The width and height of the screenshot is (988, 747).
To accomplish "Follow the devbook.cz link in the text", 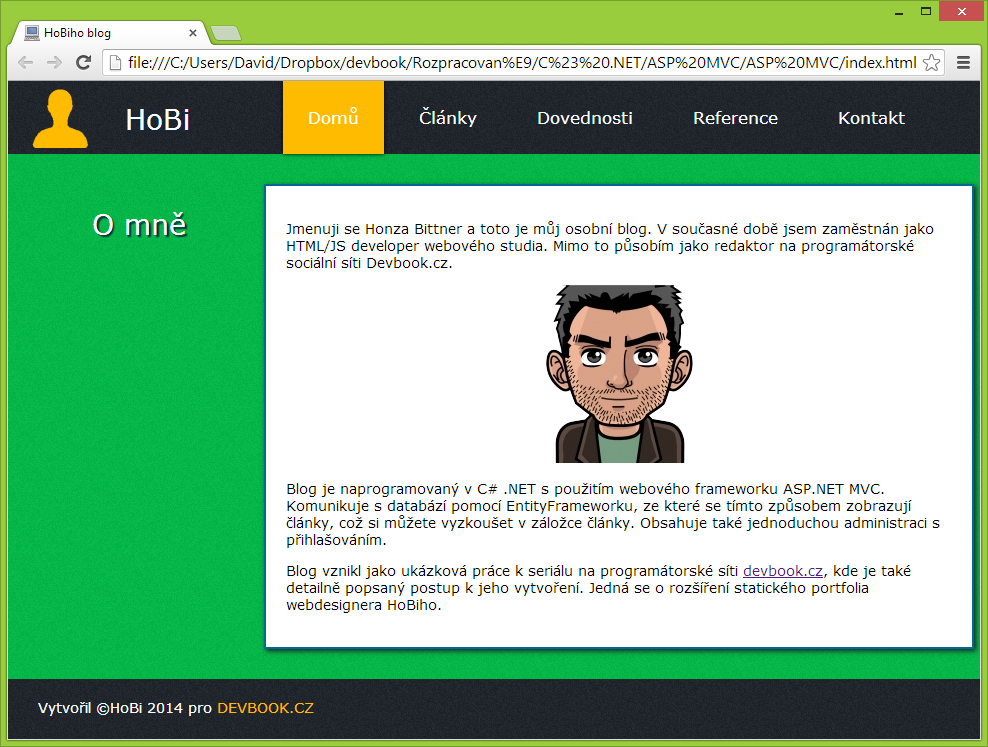I will point(782,571).
